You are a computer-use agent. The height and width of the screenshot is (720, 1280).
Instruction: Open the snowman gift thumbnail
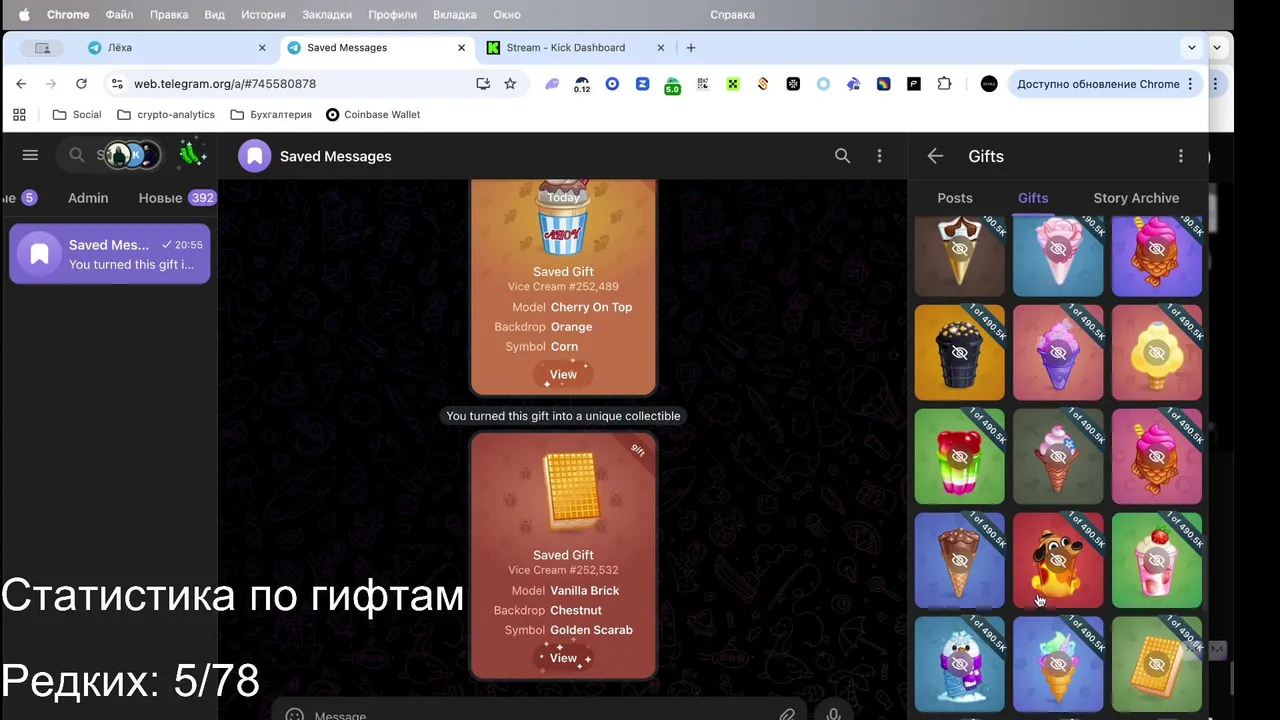[959, 664]
